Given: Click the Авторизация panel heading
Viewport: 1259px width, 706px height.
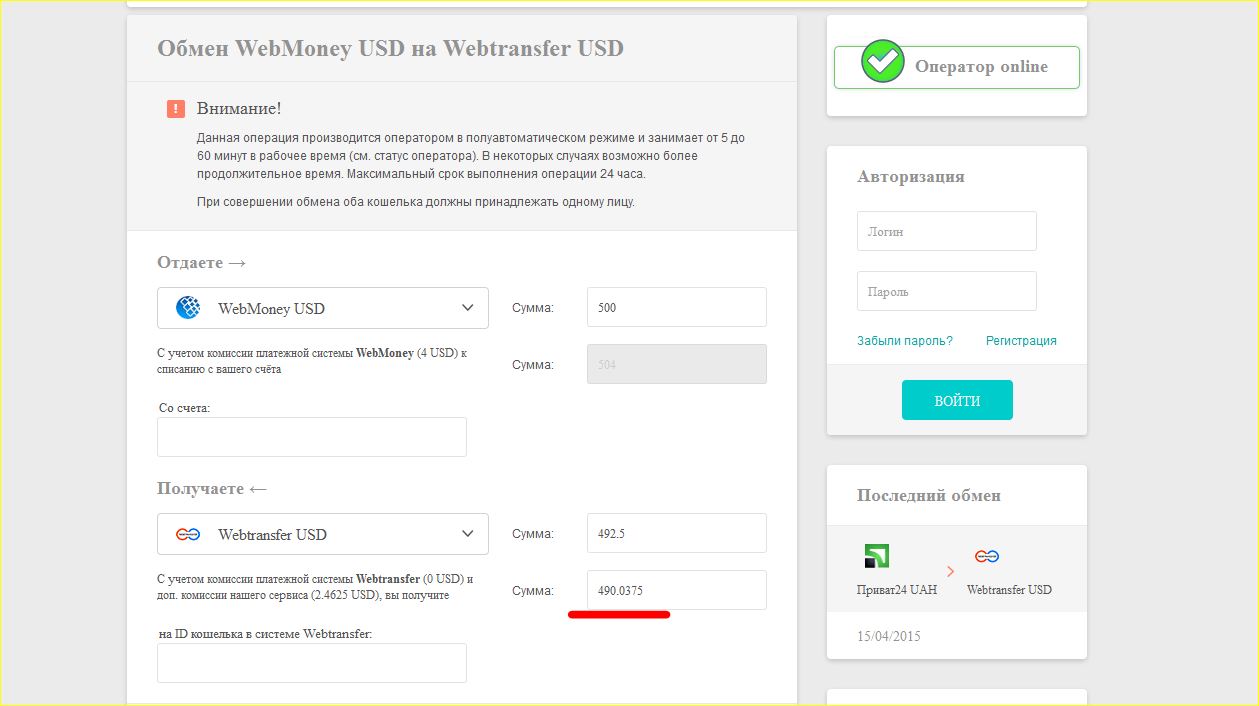Looking at the screenshot, I should click(911, 176).
